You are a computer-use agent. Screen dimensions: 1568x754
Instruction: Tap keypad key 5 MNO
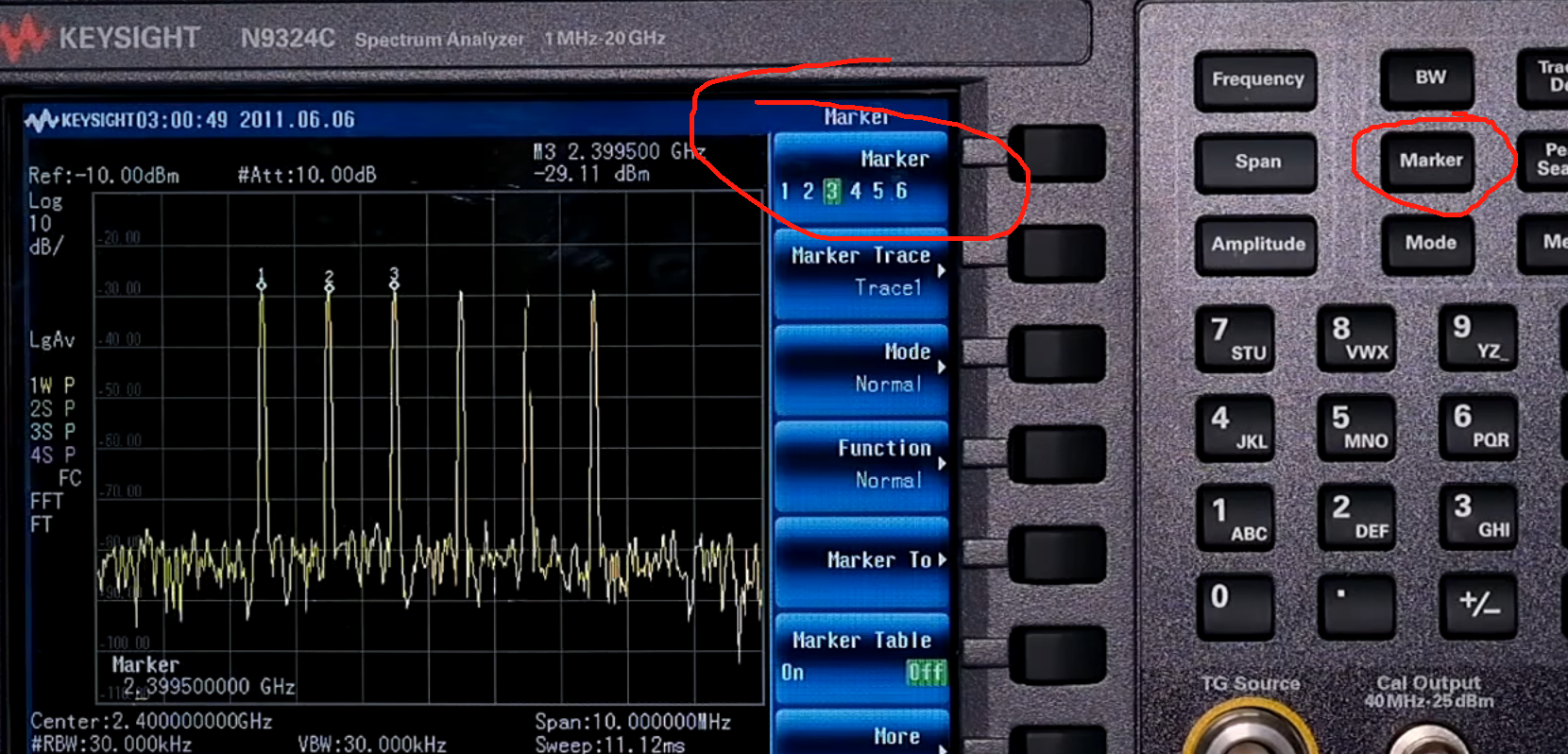(x=1357, y=427)
